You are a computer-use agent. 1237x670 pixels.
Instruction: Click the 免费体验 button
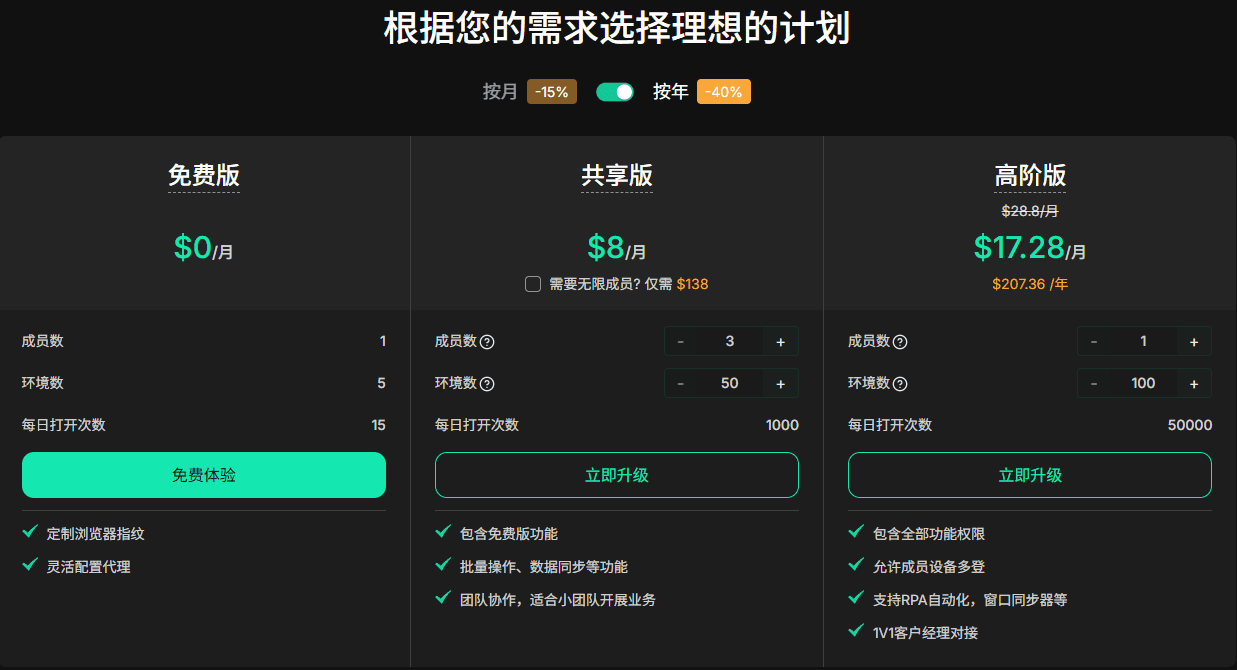point(204,475)
